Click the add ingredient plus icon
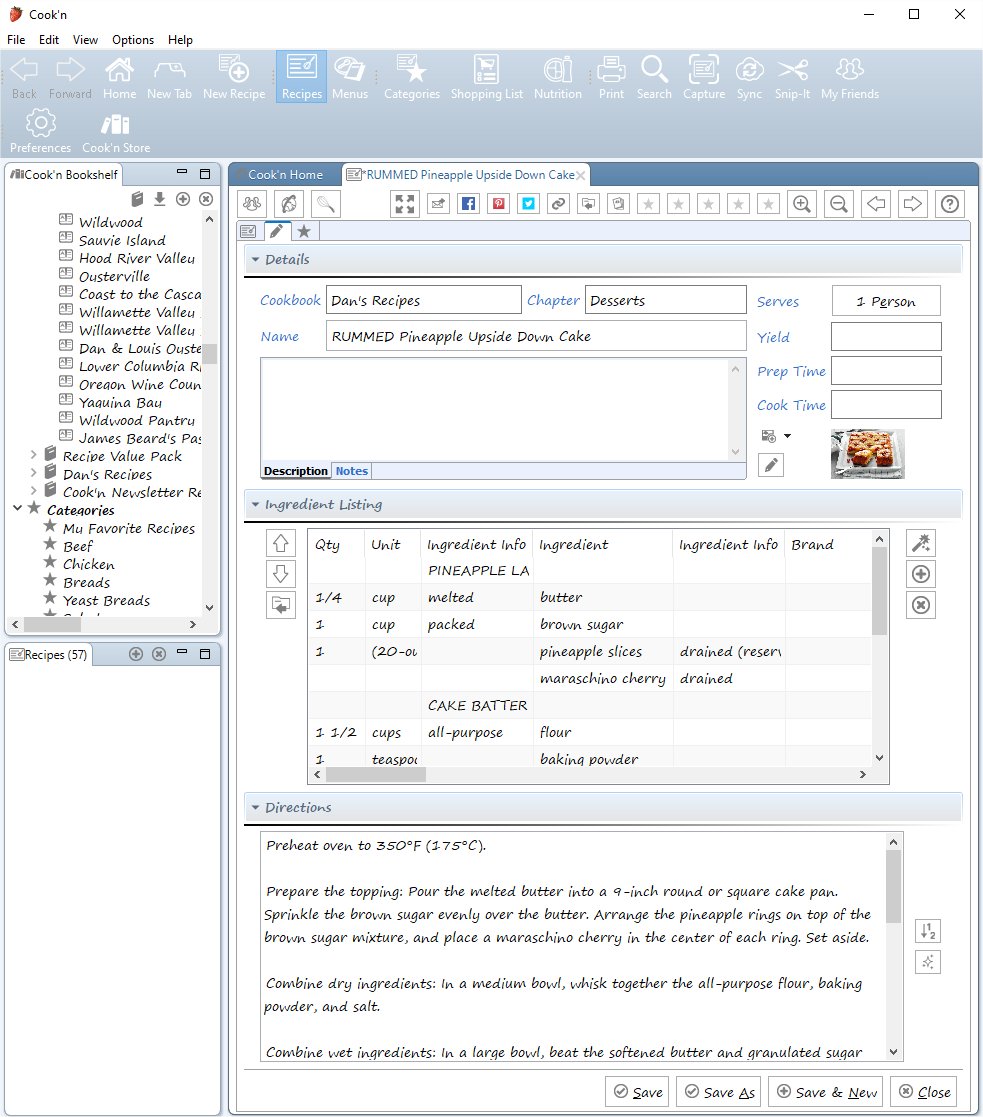Viewport: 983px width, 1117px height. click(921, 574)
